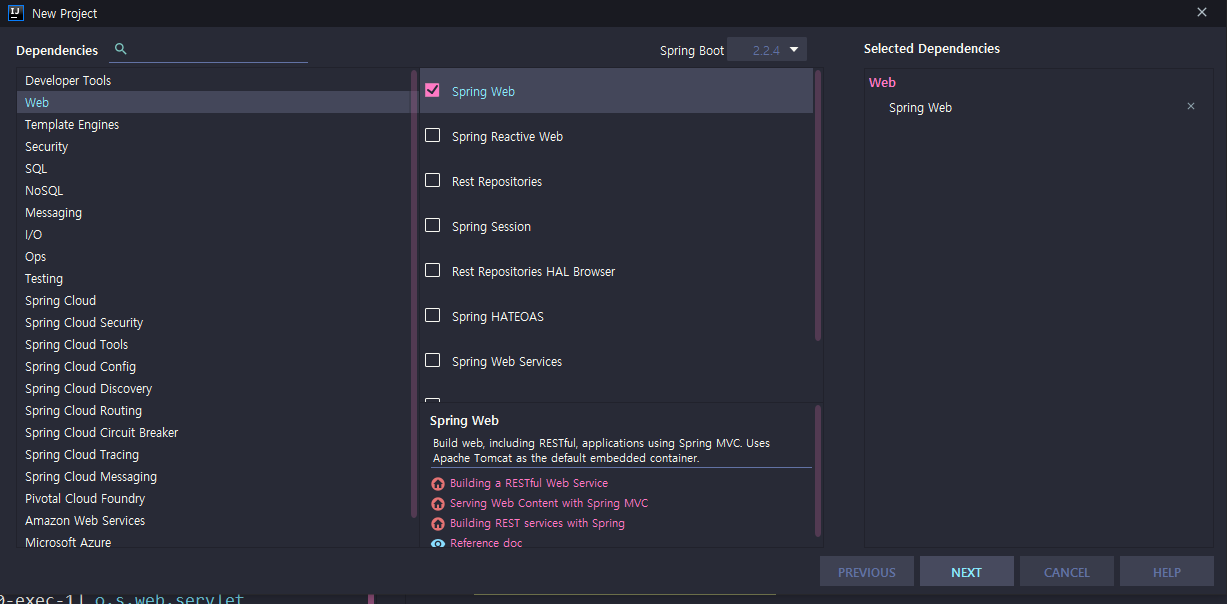Click the Spring HATEOAS label
The image size is (1227, 604).
[498, 316]
